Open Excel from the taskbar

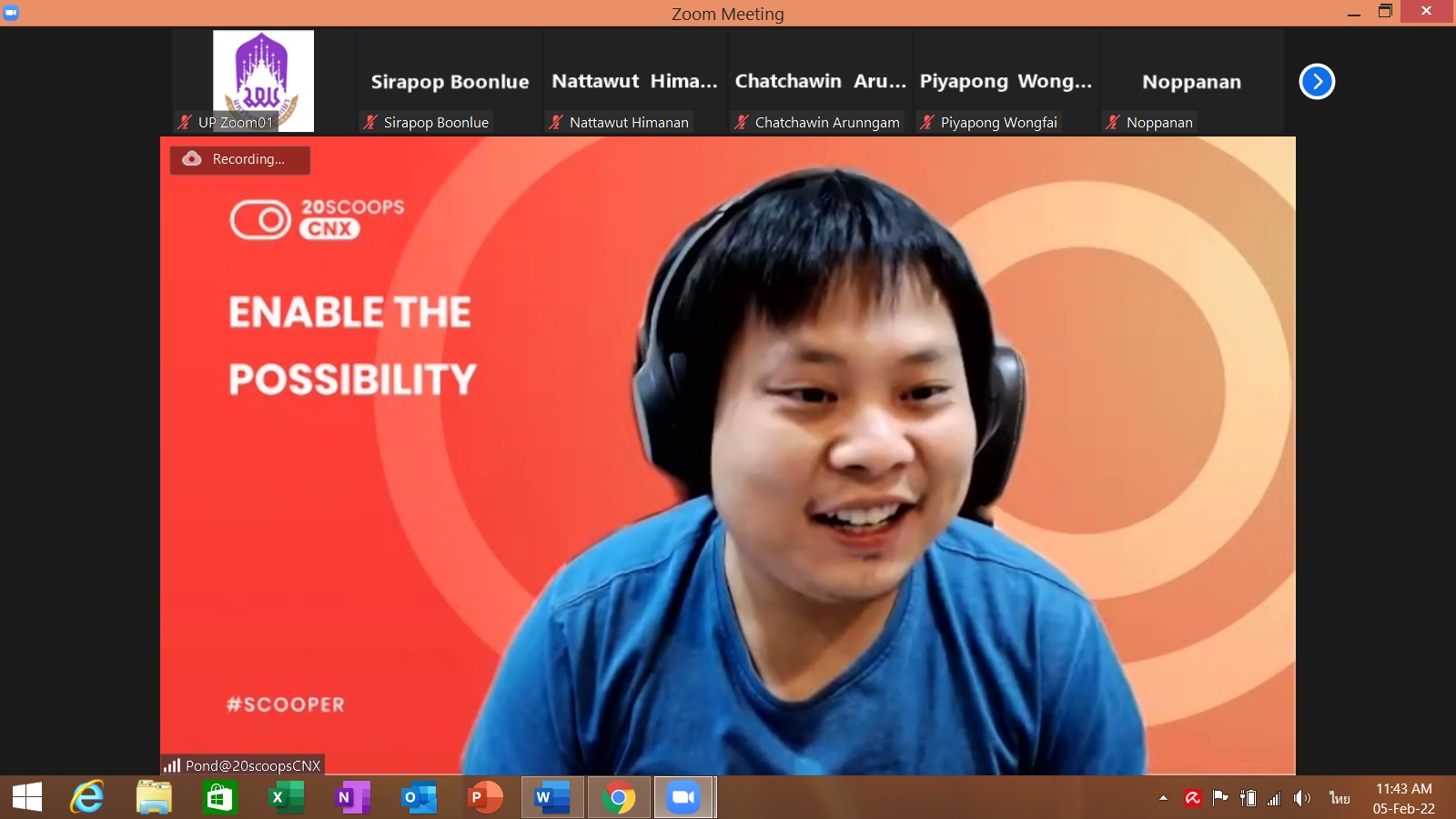pos(287,797)
